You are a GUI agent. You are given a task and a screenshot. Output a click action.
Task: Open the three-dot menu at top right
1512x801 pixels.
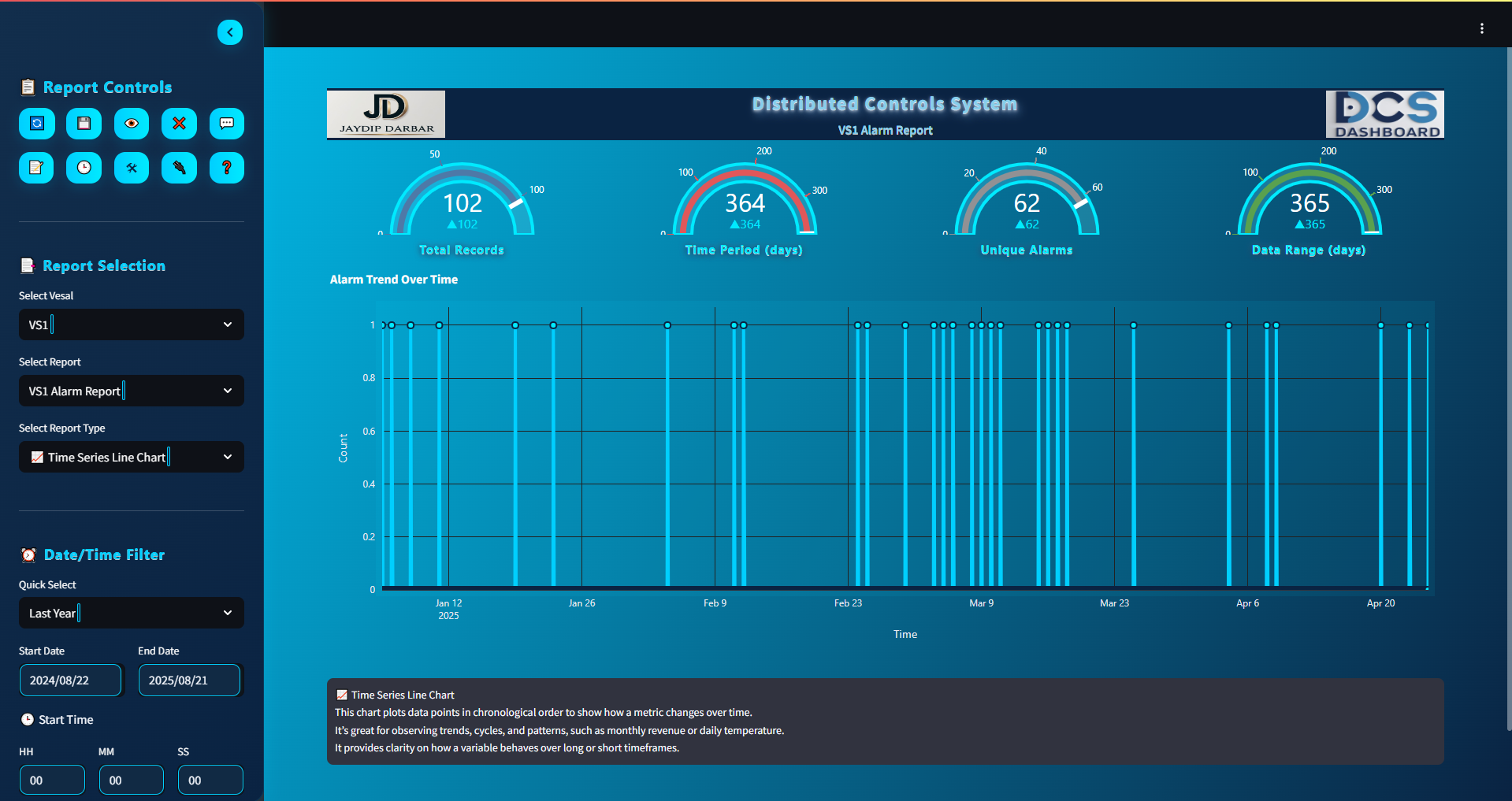(1481, 28)
